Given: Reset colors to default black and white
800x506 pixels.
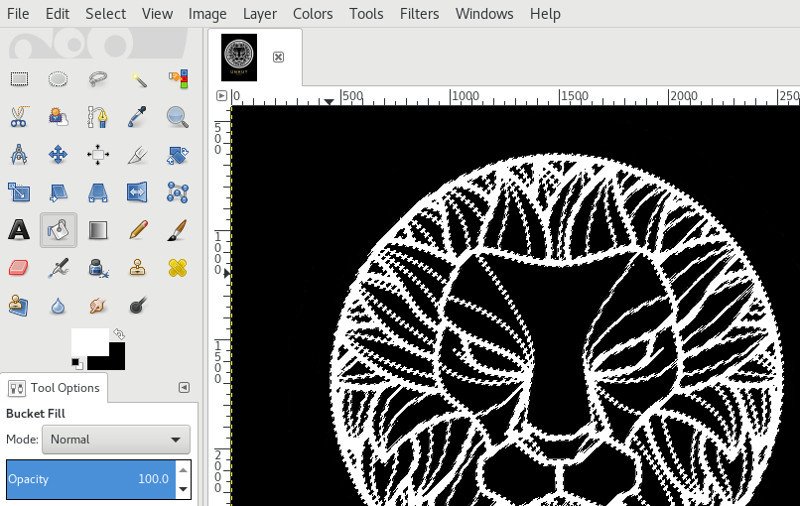Looking at the screenshot, I should 77,364.
